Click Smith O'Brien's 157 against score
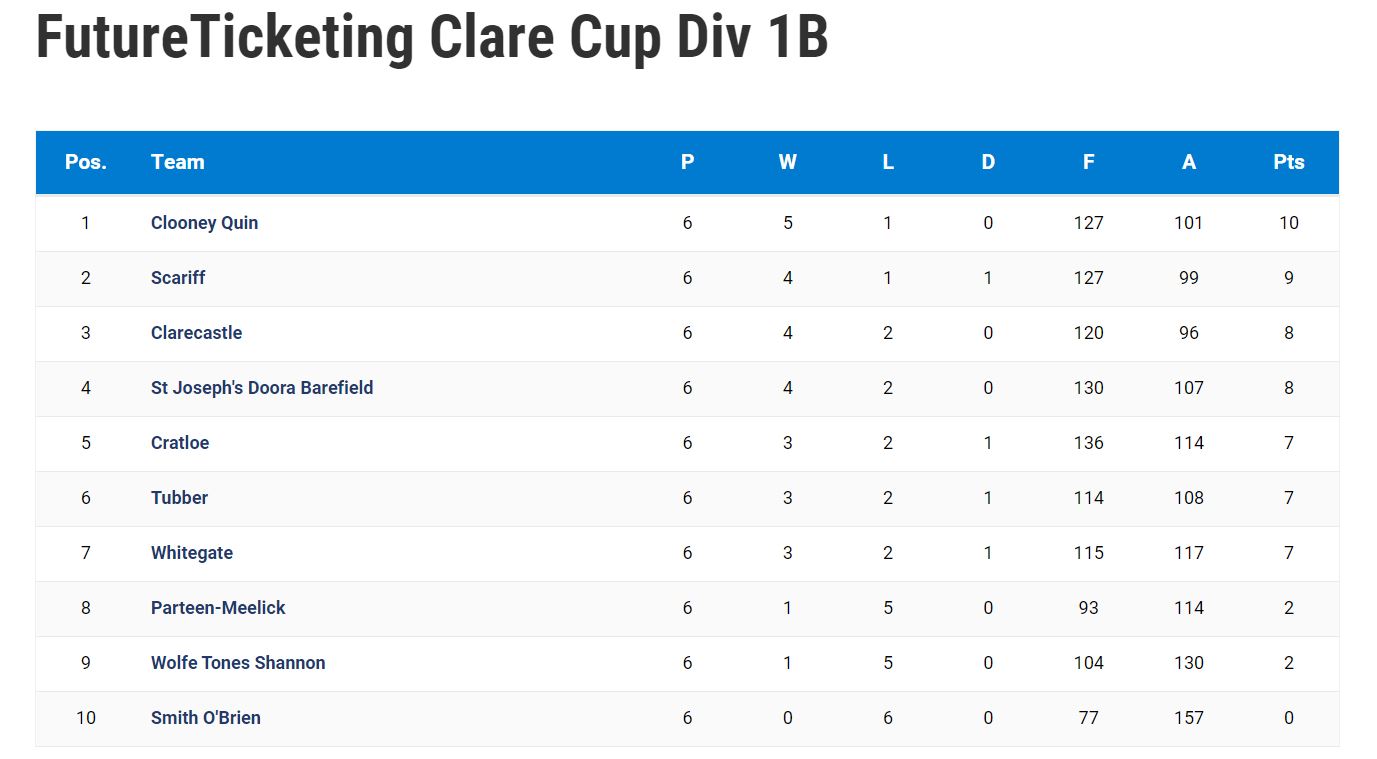Image resolution: width=1377 pixels, height=759 pixels. click(1189, 718)
